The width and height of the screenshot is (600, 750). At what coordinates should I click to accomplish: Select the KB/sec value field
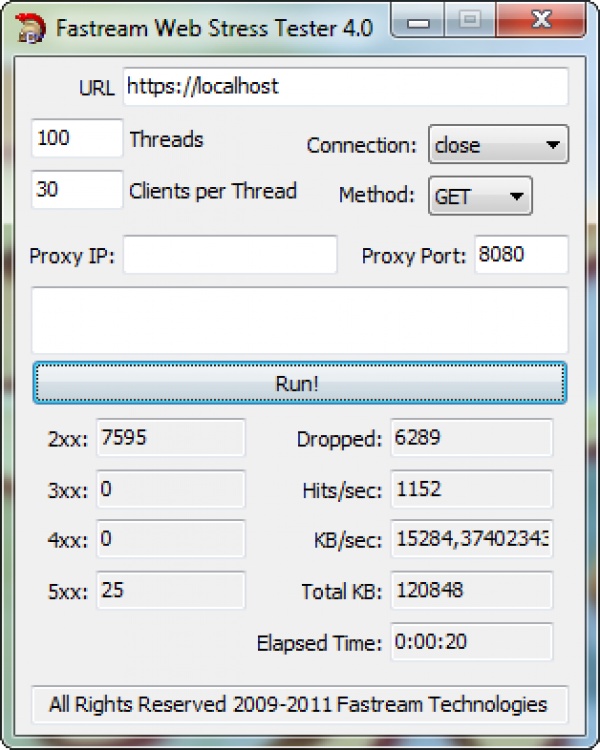click(x=472, y=539)
